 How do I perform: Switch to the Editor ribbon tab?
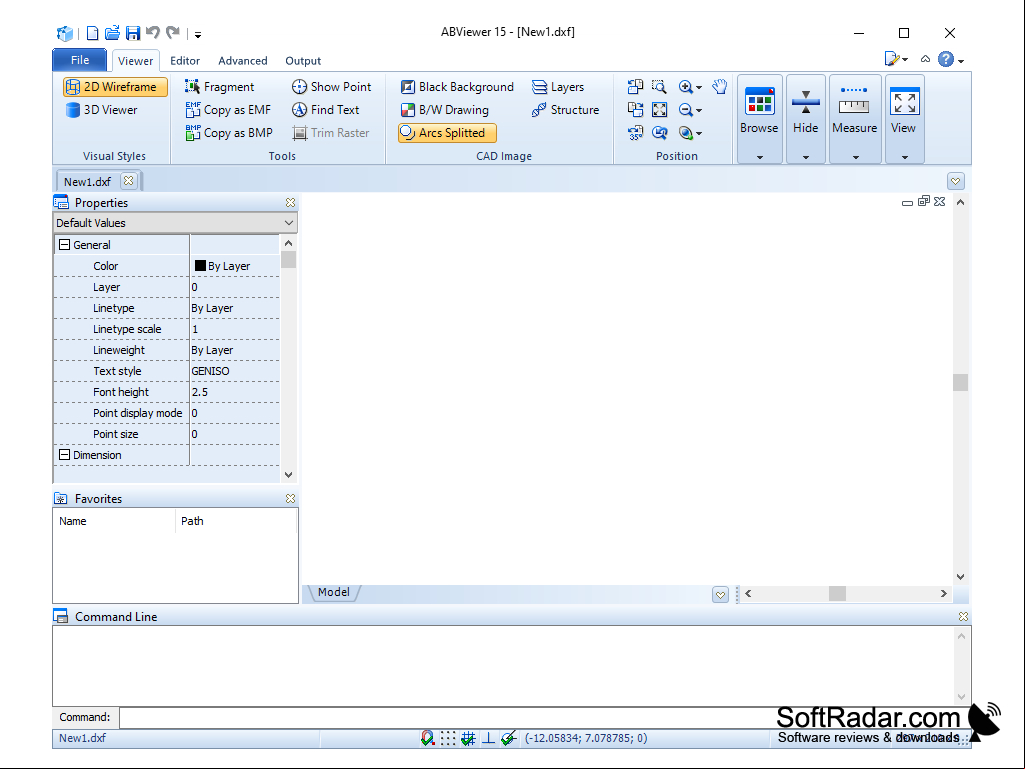(x=185, y=61)
